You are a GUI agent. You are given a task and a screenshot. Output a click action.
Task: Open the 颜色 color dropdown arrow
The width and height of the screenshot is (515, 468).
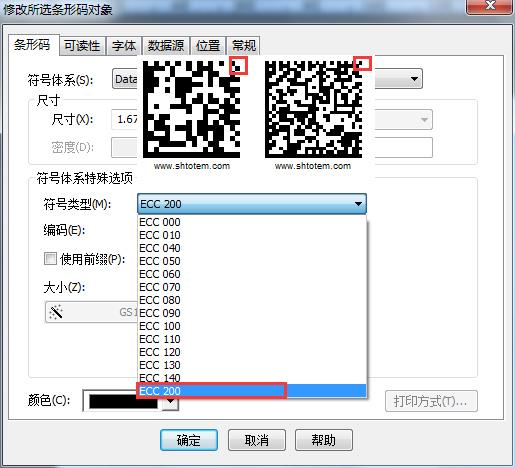pyautogui.click(x=170, y=401)
